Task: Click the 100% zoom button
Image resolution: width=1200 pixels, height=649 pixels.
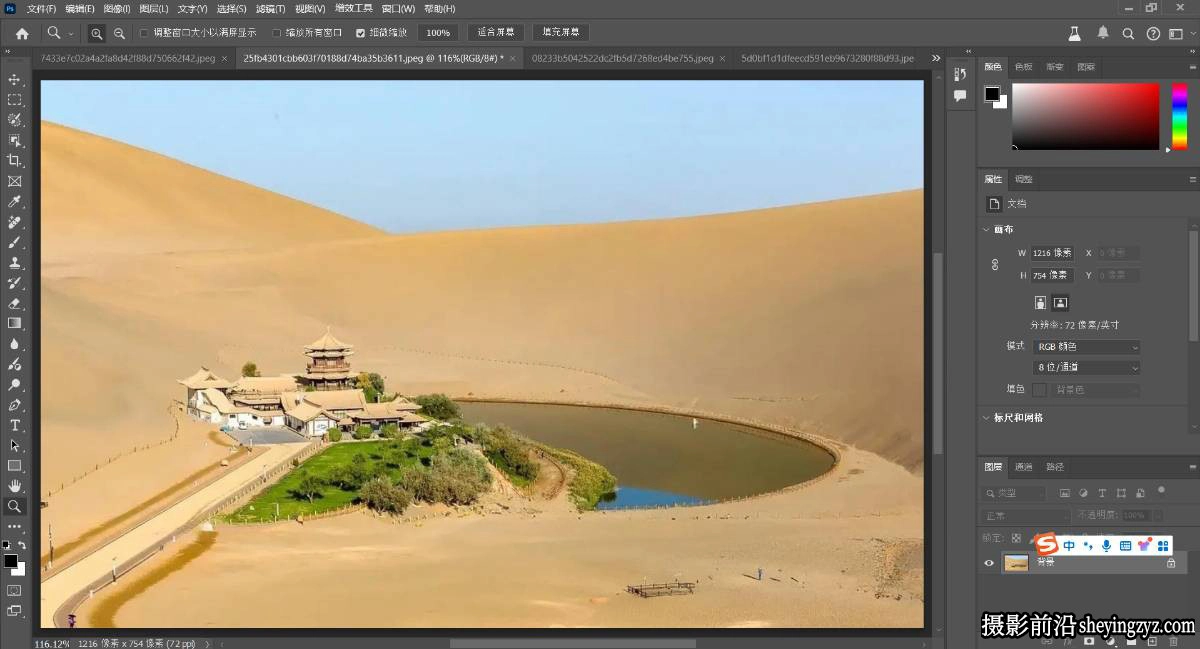Action: [438, 33]
